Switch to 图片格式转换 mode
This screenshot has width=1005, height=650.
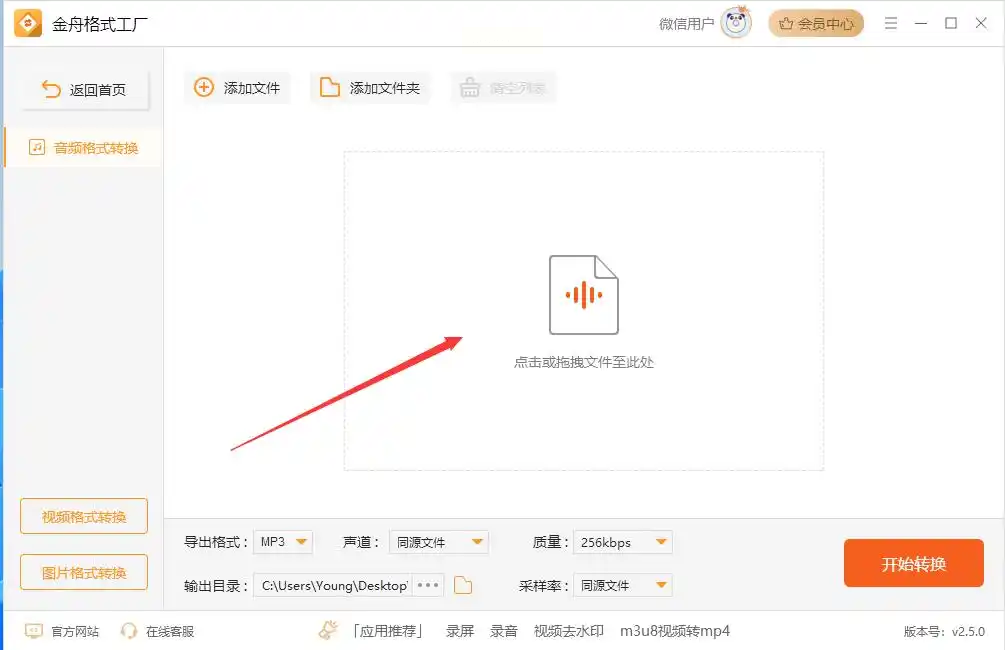click(x=84, y=572)
